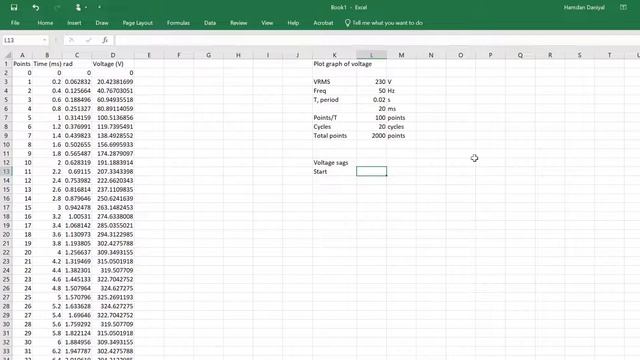Switch to the Draw tab

(102, 23)
